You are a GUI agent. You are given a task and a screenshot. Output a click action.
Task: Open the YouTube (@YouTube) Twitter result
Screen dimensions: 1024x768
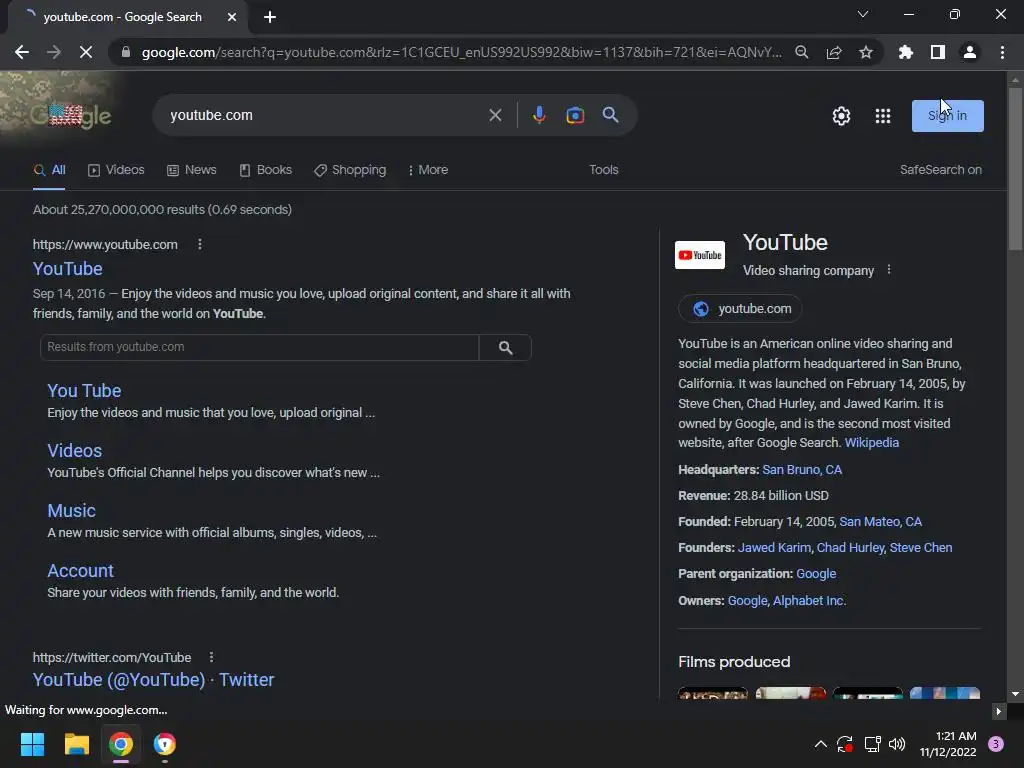pos(153,680)
